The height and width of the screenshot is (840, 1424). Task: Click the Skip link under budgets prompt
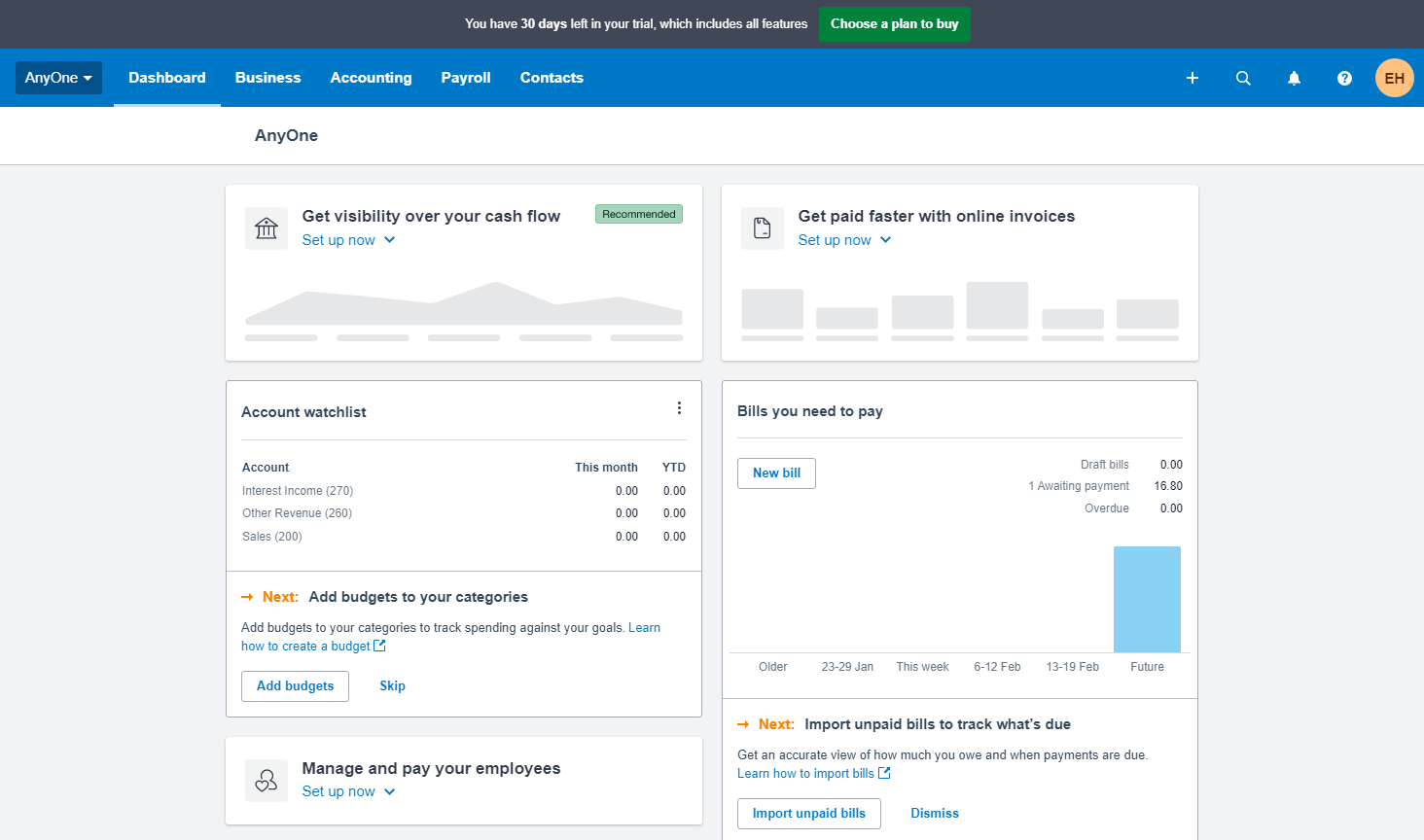click(392, 685)
